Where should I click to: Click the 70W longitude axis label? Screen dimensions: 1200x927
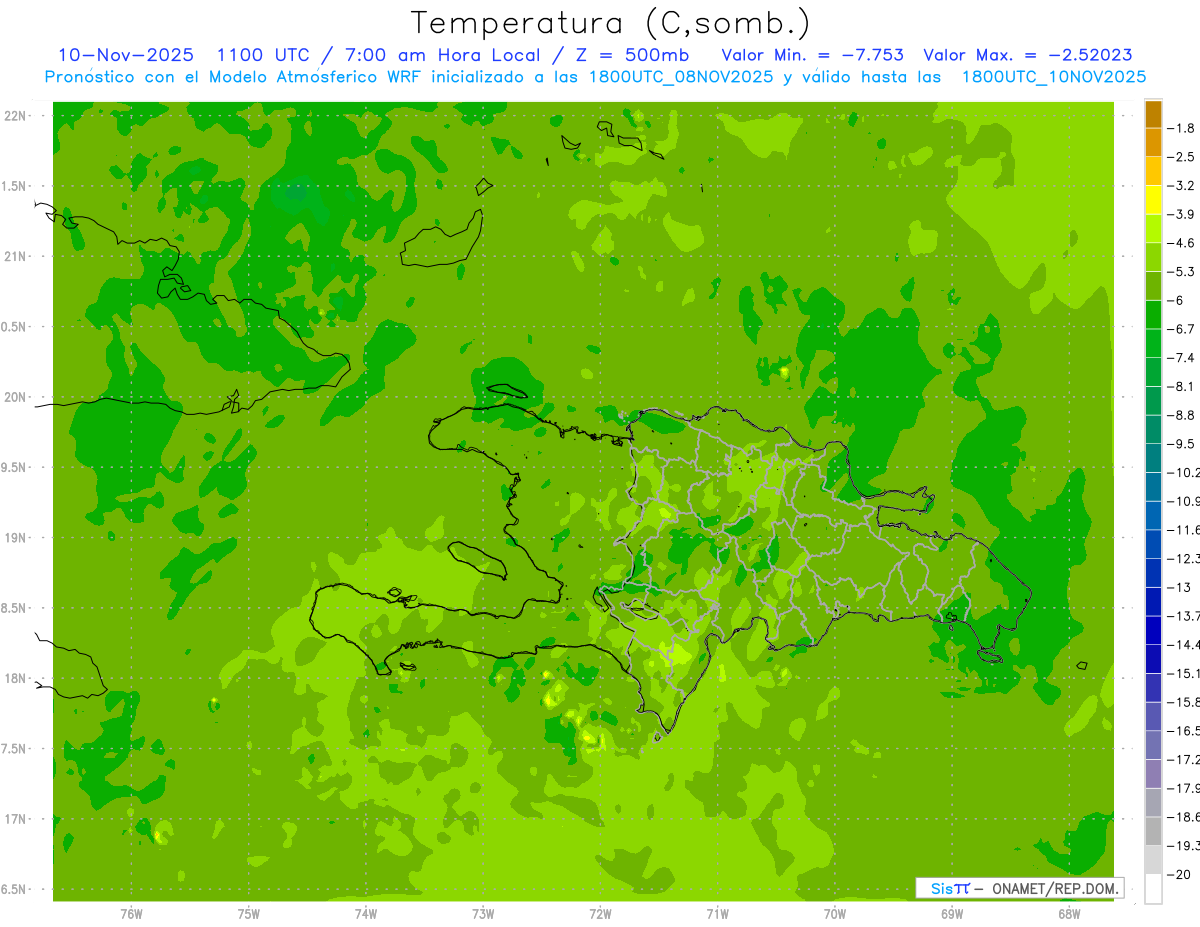point(835,913)
